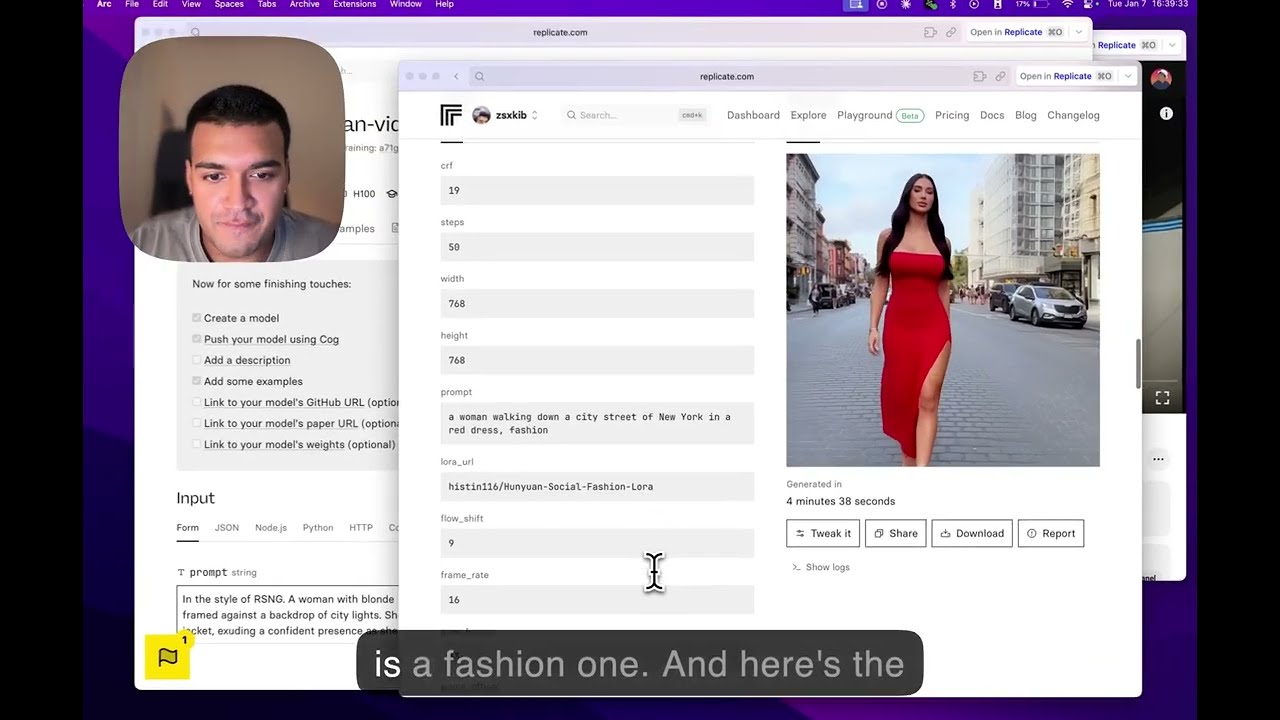Click the steps field showing 50

pos(597,247)
